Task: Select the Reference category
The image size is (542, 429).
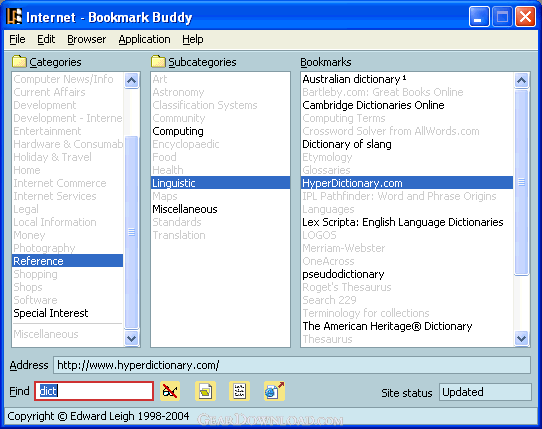Action: (x=67, y=261)
